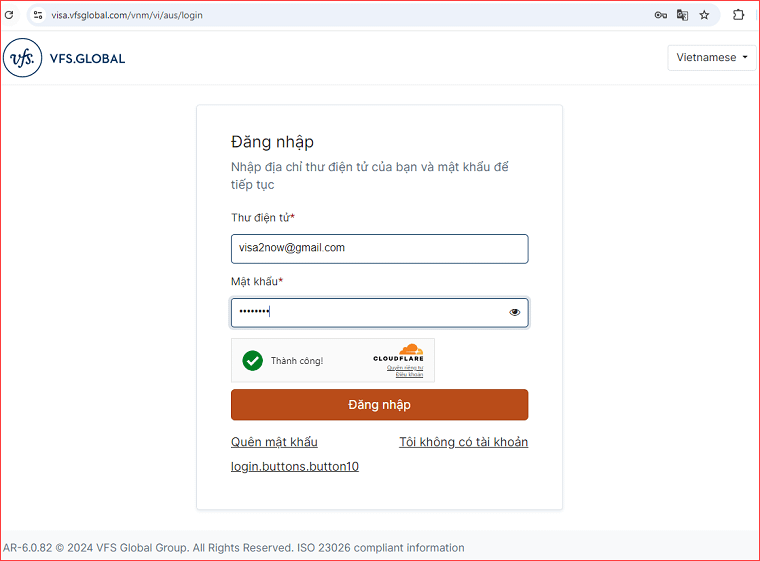The height and width of the screenshot is (561, 760).
Task: Open Cloudflare Điều khoản link
Action: (409, 374)
